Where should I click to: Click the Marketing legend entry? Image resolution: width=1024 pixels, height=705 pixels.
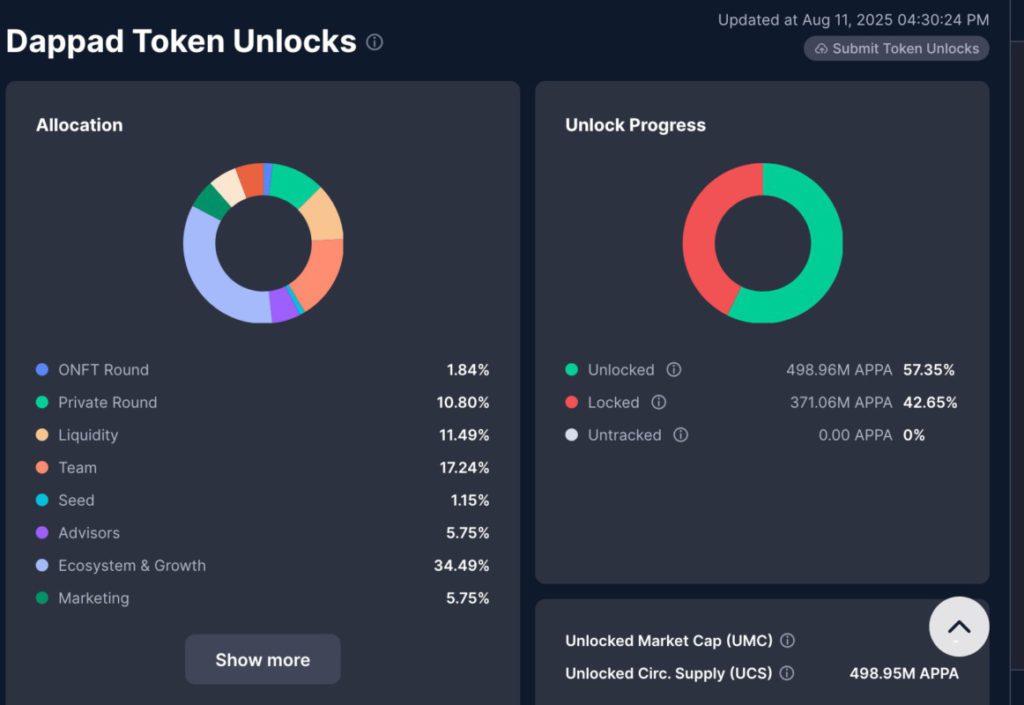click(93, 598)
